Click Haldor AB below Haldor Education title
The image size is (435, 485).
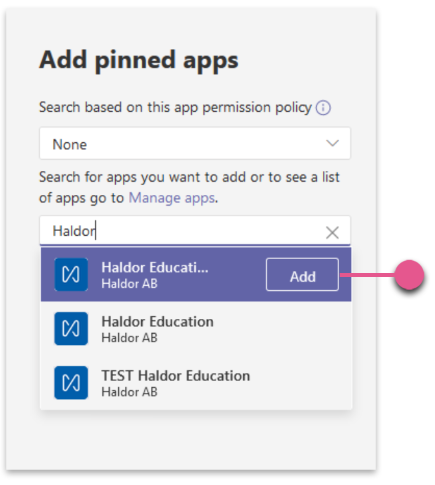(x=129, y=338)
